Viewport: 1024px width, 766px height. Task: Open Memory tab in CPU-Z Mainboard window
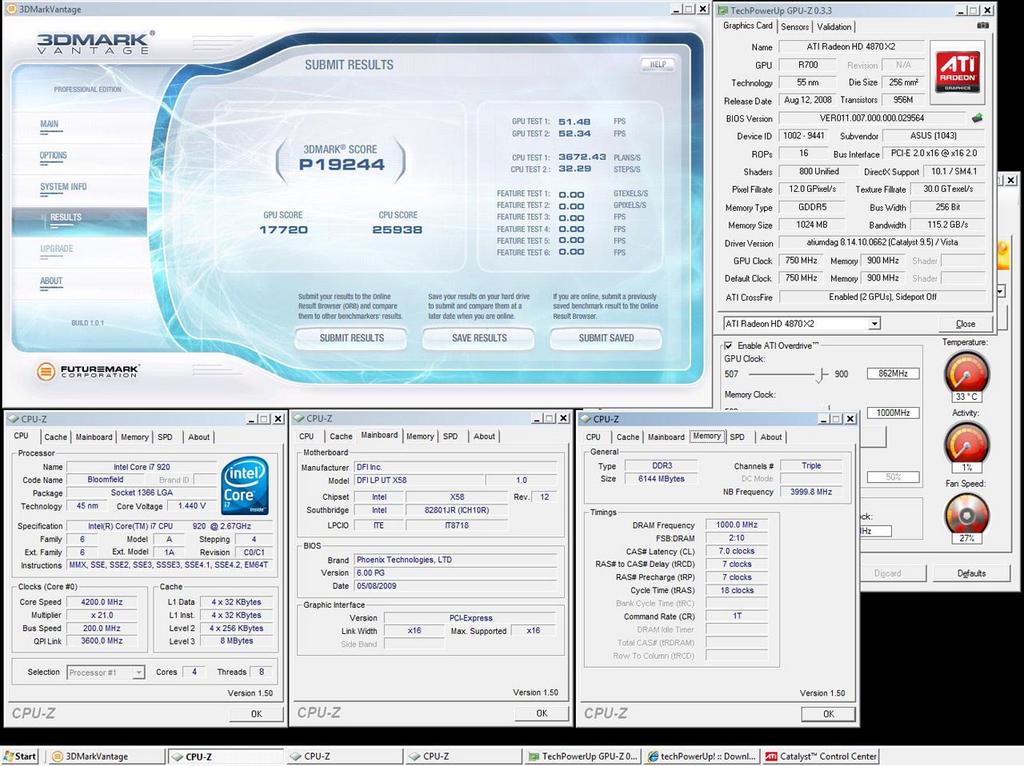[x=419, y=436]
